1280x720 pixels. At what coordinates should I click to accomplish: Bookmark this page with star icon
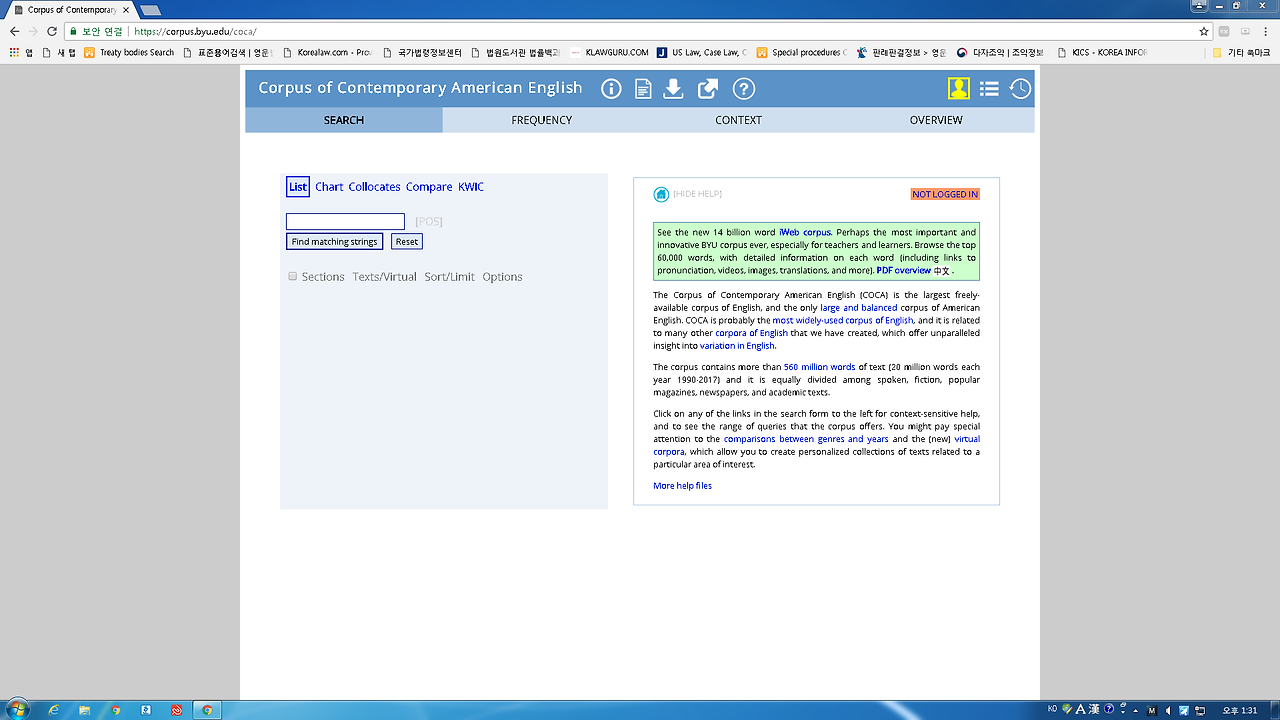[1204, 31]
